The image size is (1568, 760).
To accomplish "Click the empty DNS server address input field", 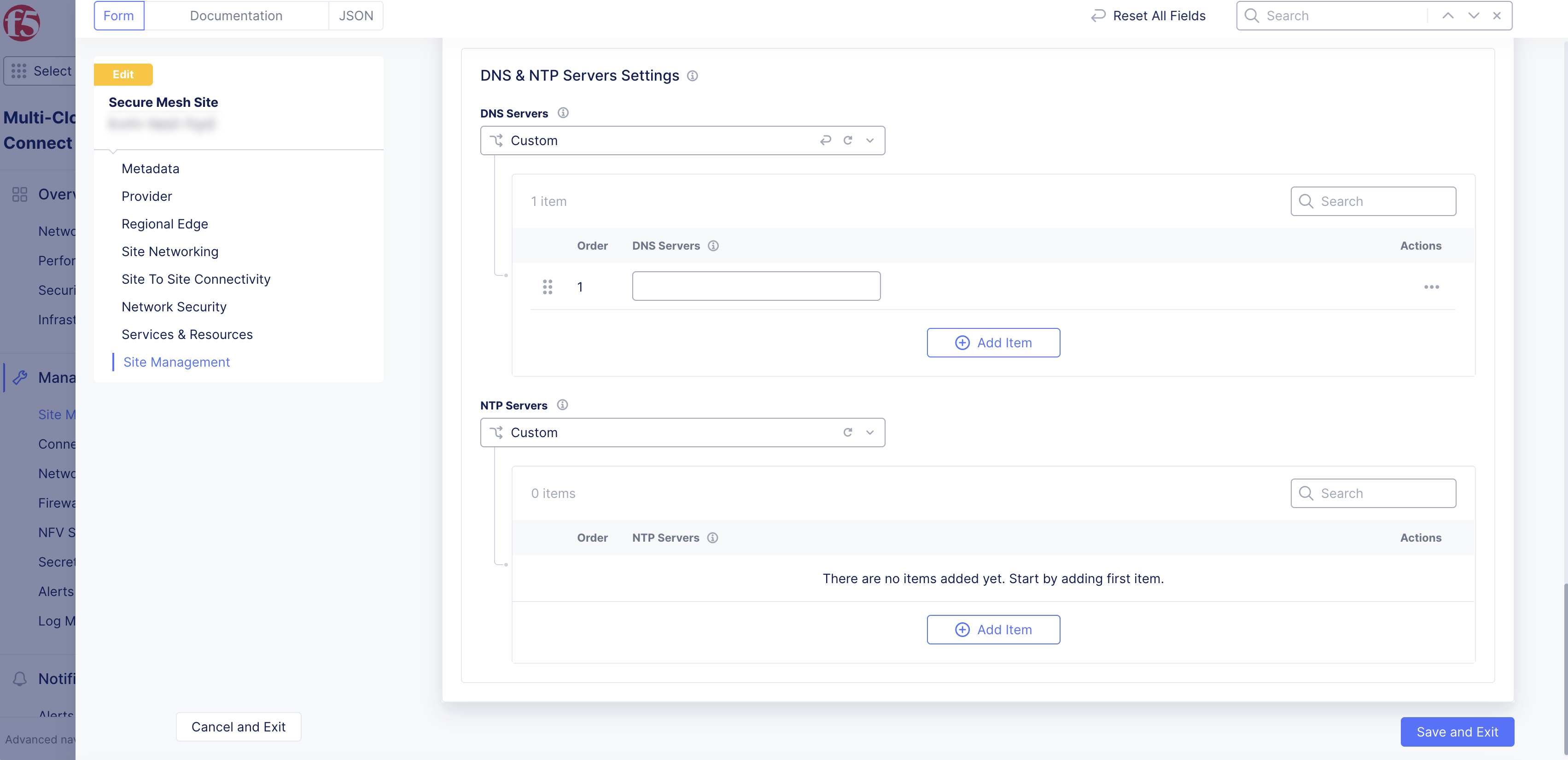I will [x=756, y=286].
